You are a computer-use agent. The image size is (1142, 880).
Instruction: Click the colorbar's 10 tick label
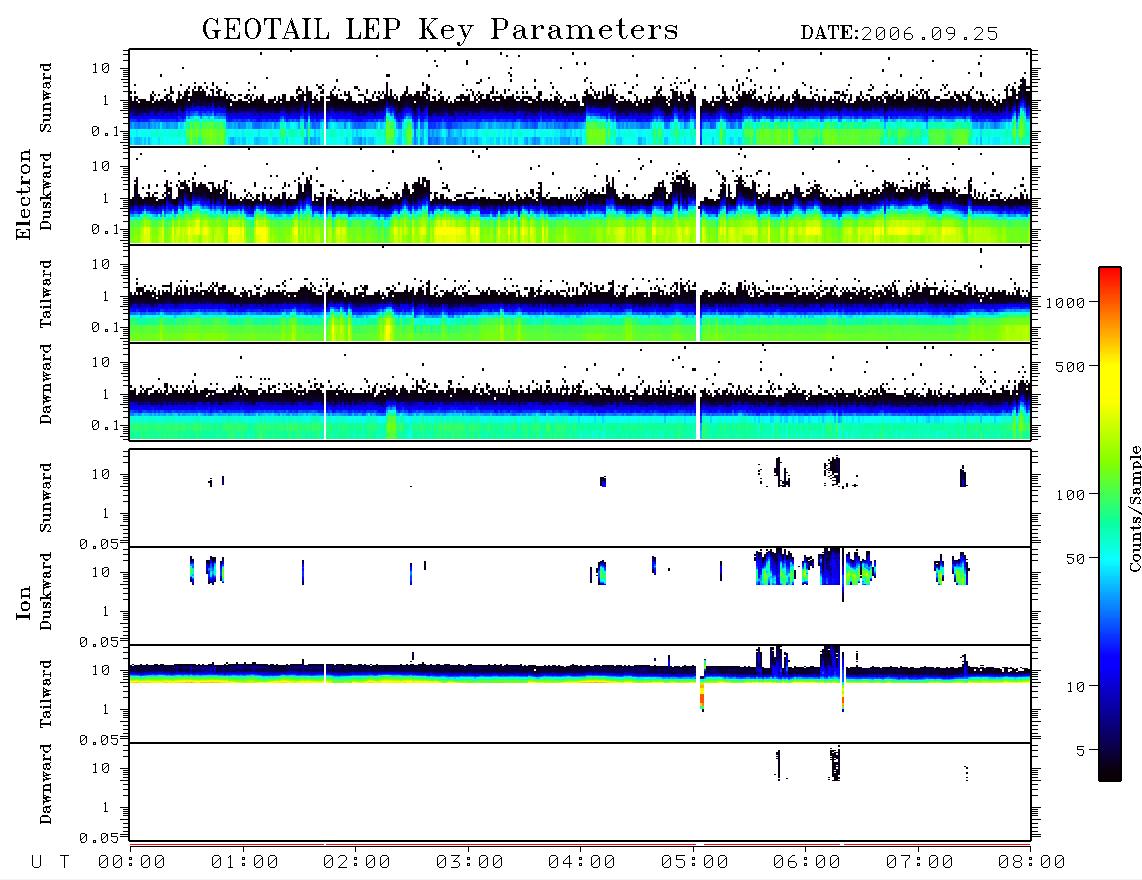pos(1075,687)
